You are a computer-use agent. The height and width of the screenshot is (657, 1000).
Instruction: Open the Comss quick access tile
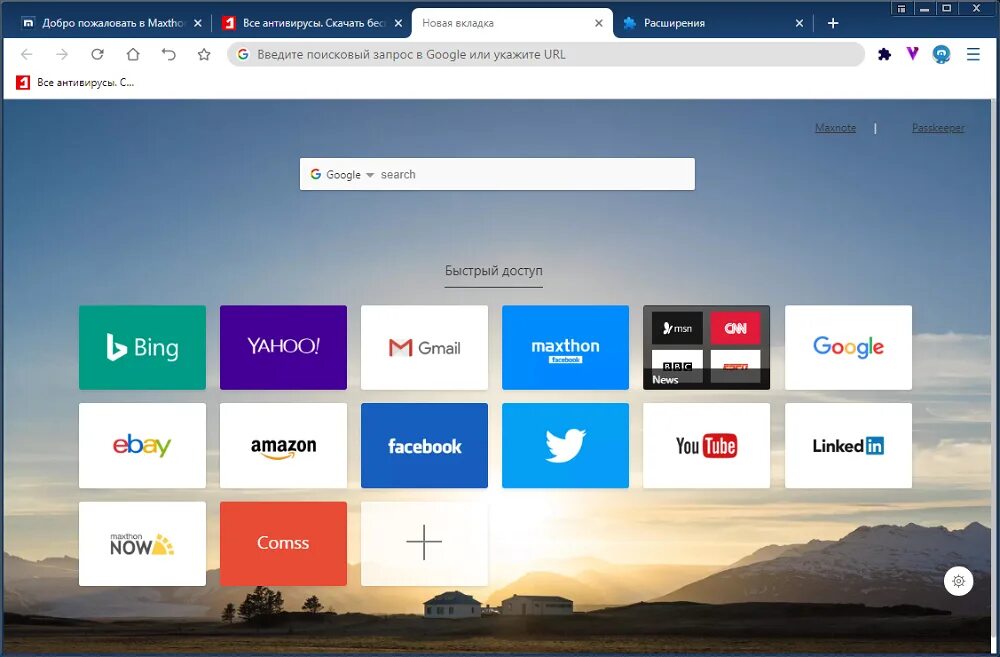[x=283, y=543]
